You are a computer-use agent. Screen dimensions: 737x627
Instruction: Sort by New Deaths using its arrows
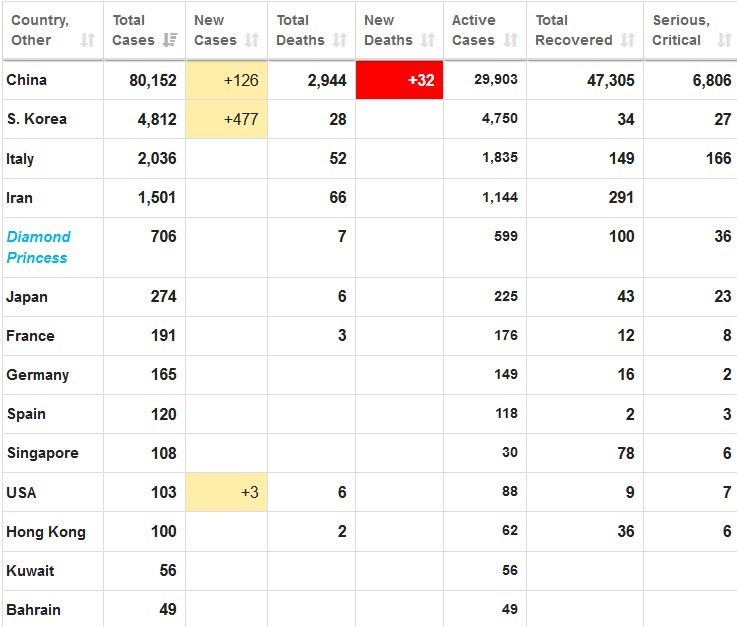(x=428, y=40)
